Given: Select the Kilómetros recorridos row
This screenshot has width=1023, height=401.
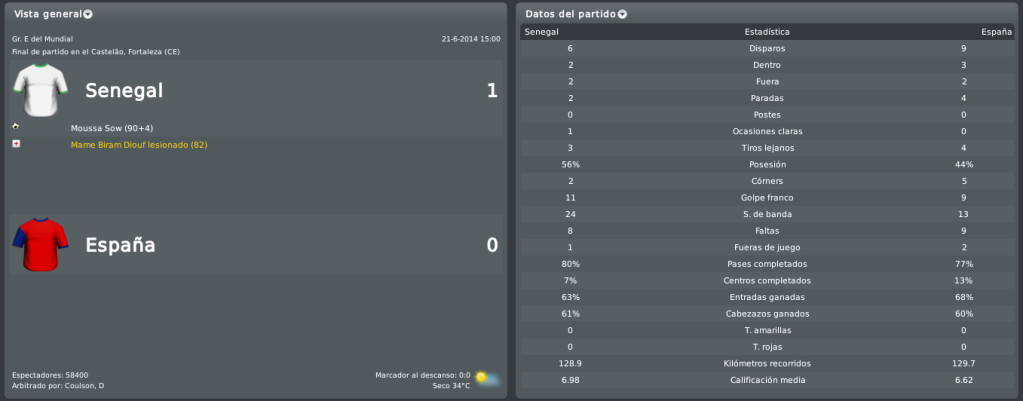Looking at the screenshot, I should (767, 363).
